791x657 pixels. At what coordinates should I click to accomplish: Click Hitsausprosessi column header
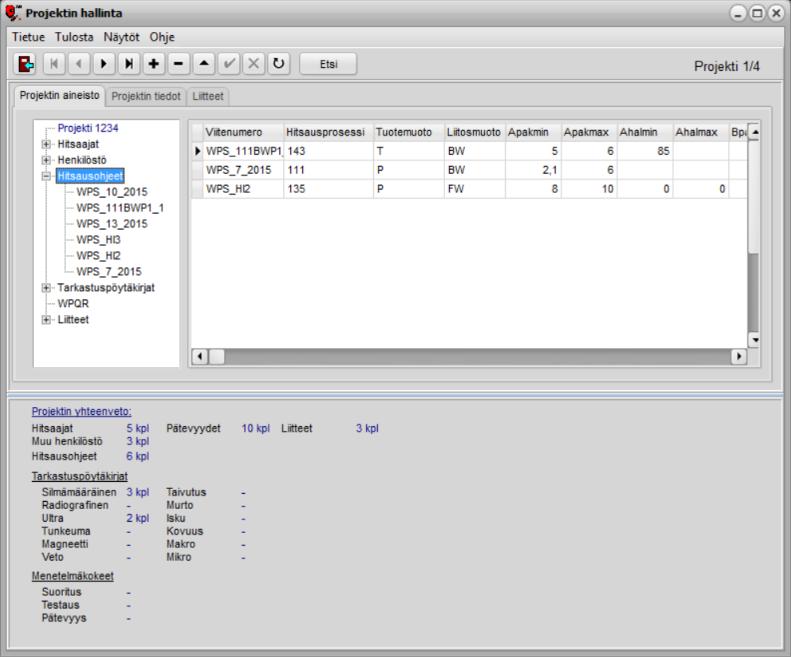tap(328, 132)
